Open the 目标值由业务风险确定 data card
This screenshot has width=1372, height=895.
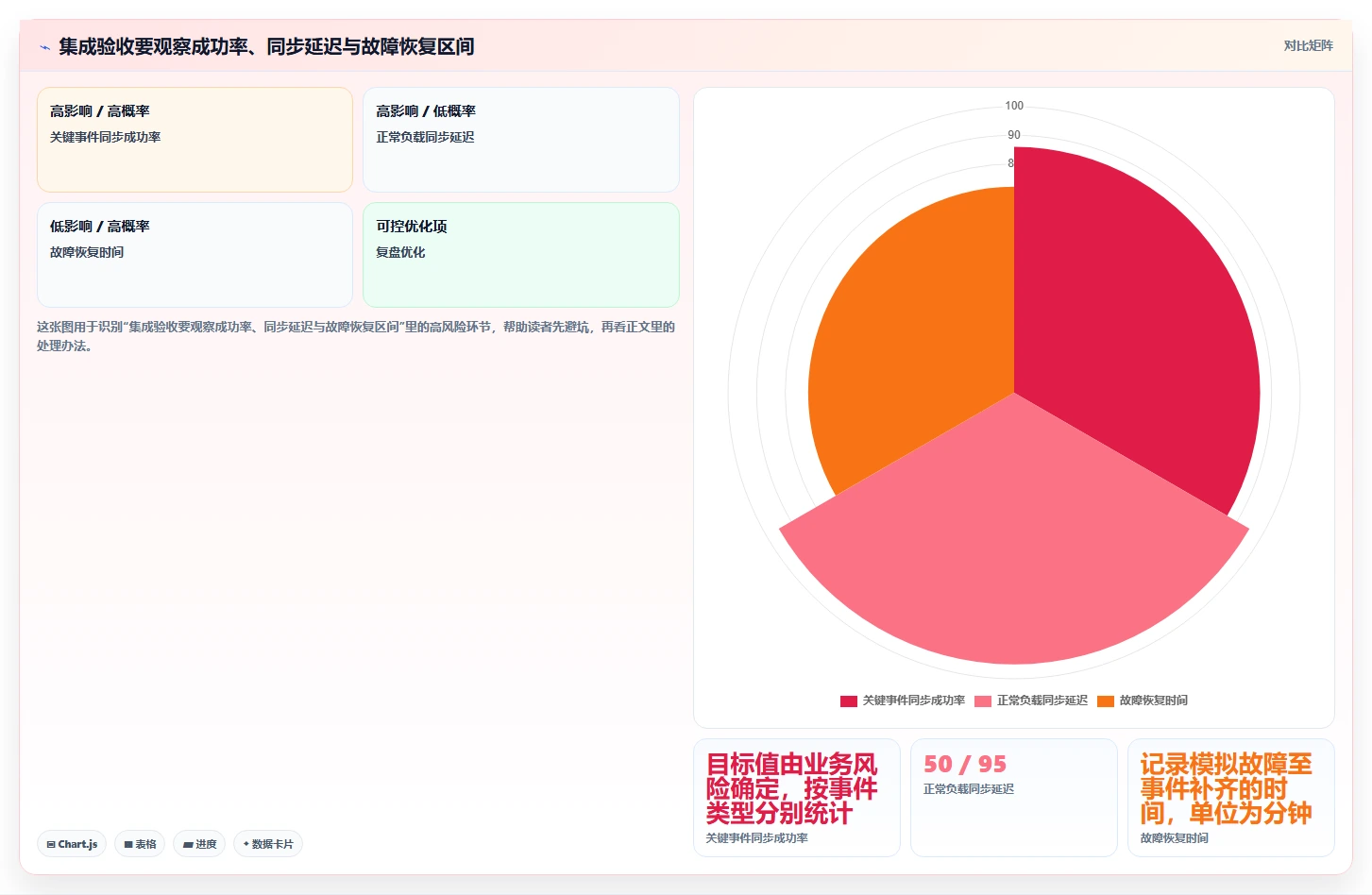(x=797, y=798)
